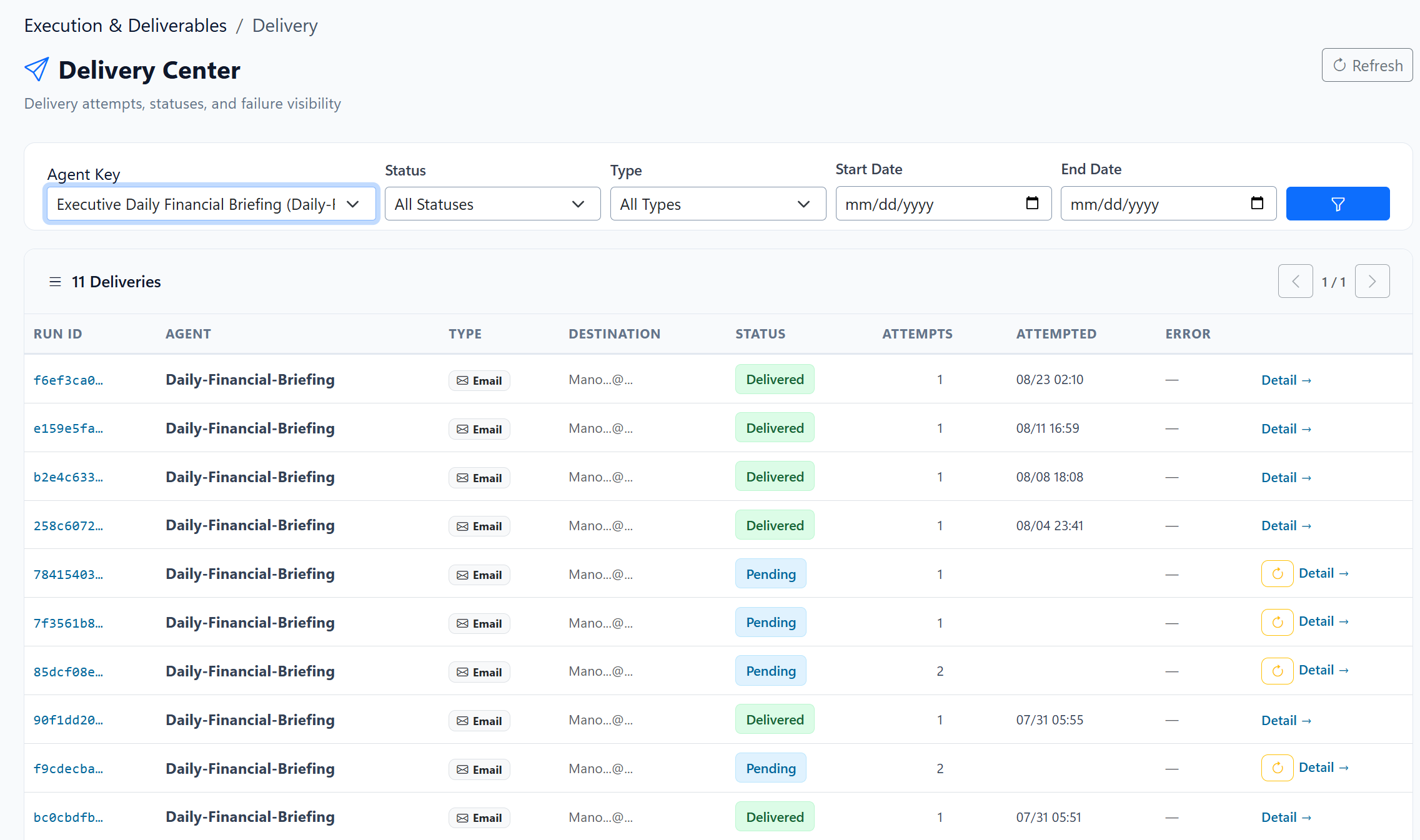Open the All Statuses dropdown
Image resolution: width=1420 pixels, height=840 pixels.
point(492,204)
